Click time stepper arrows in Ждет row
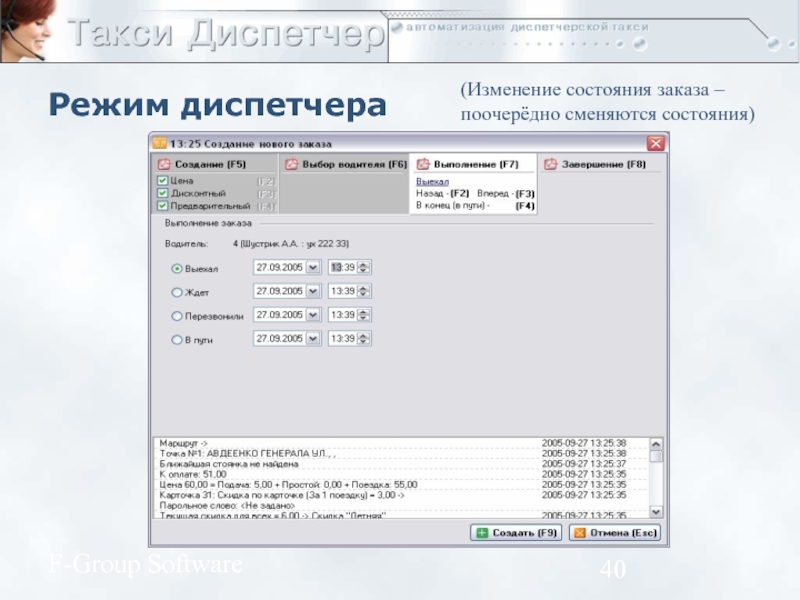This screenshot has width=800, height=600. coord(363,291)
